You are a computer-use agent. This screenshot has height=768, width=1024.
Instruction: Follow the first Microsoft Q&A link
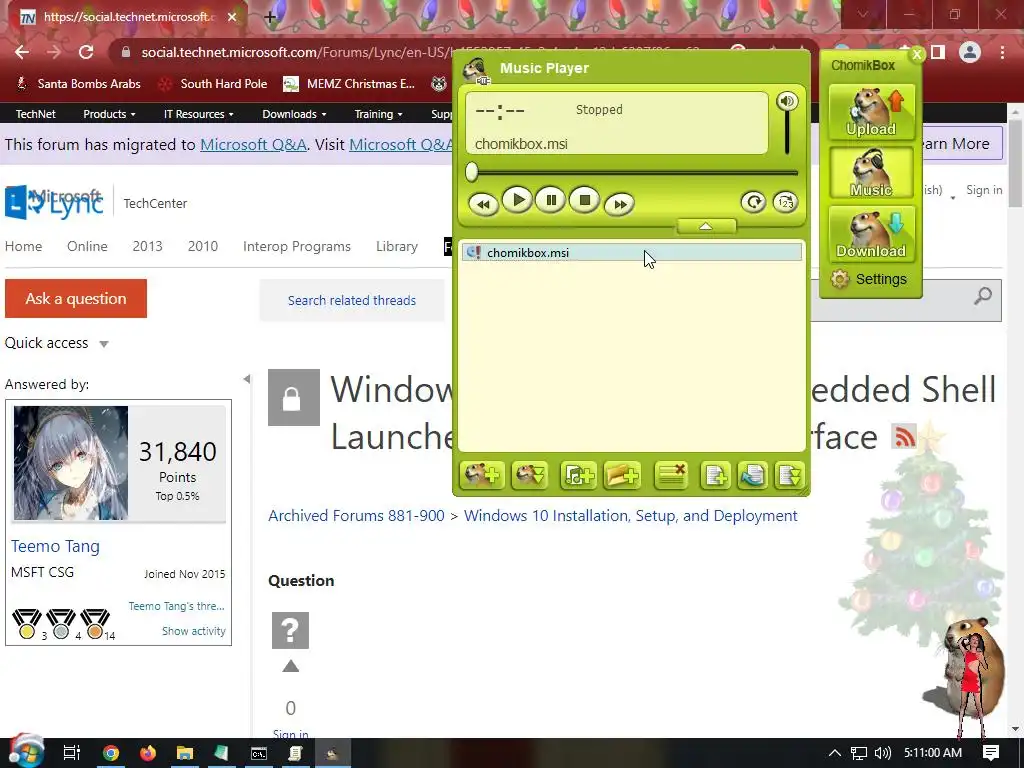[253, 144]
